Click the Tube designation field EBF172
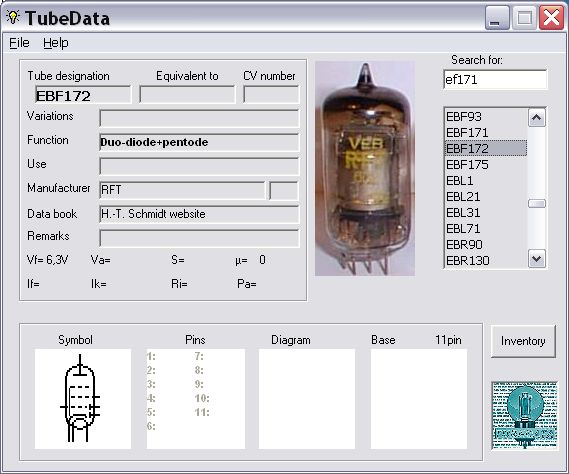 click(x=83, y=95)
